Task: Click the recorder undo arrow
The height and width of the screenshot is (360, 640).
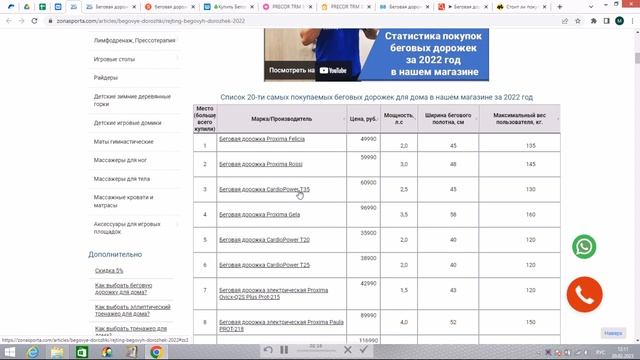Action: [268, 350]
